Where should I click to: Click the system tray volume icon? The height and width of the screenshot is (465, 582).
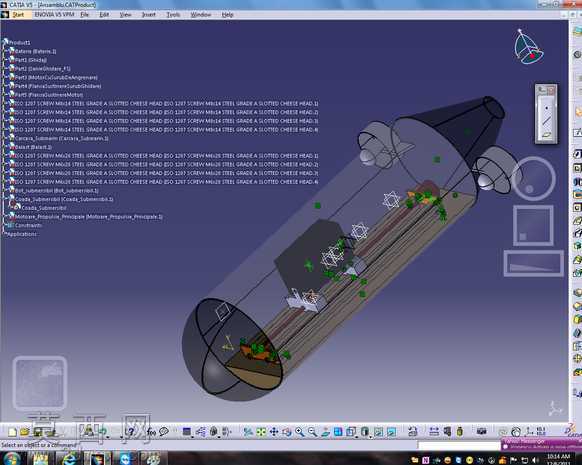[x=535, y=461]
